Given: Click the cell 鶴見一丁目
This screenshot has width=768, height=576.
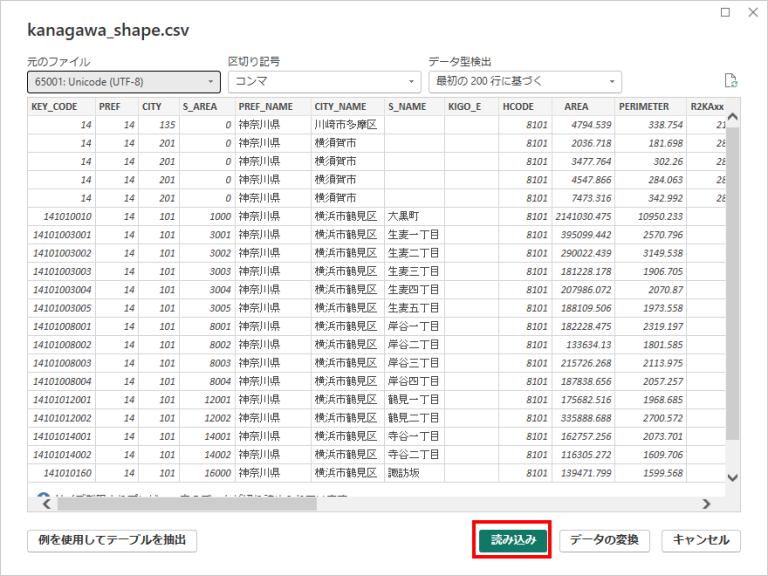Looking at the screenshot, I should tap(413, 400).
